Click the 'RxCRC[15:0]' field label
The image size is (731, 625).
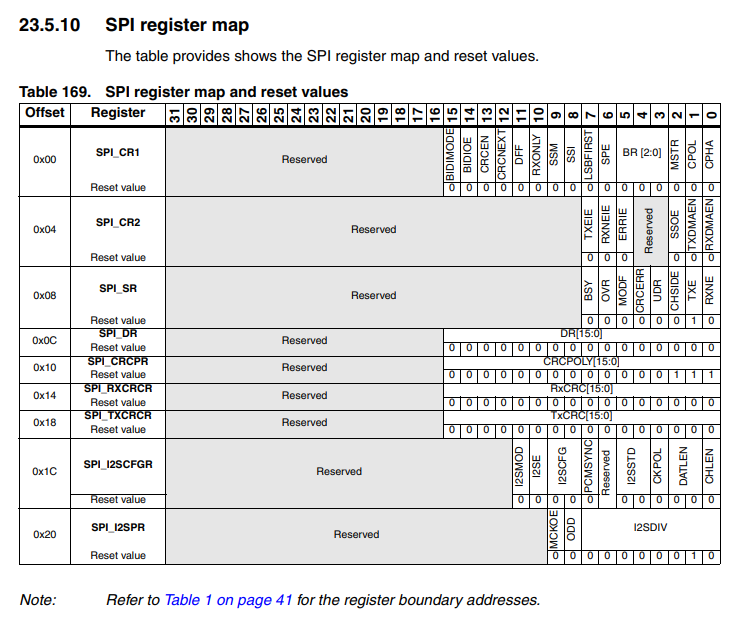(581, 389)
